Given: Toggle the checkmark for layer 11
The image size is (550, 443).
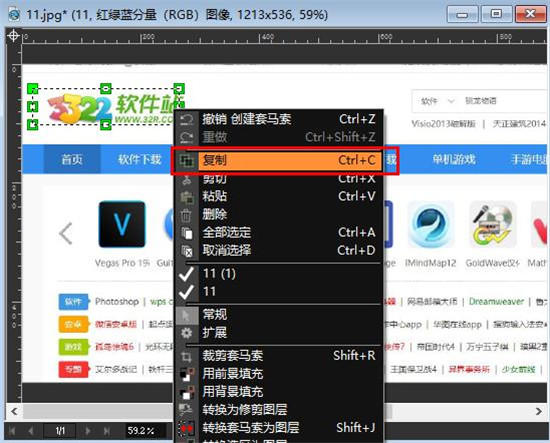Looking at the screenshot, I should [186, 292].
